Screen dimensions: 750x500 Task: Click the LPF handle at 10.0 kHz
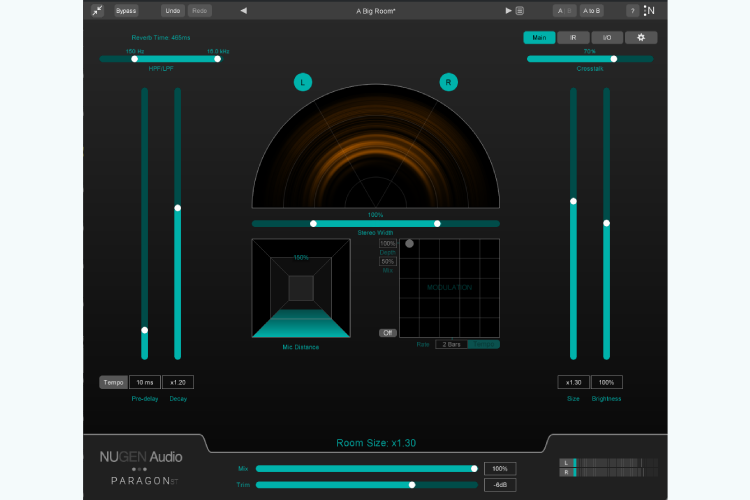218,59
